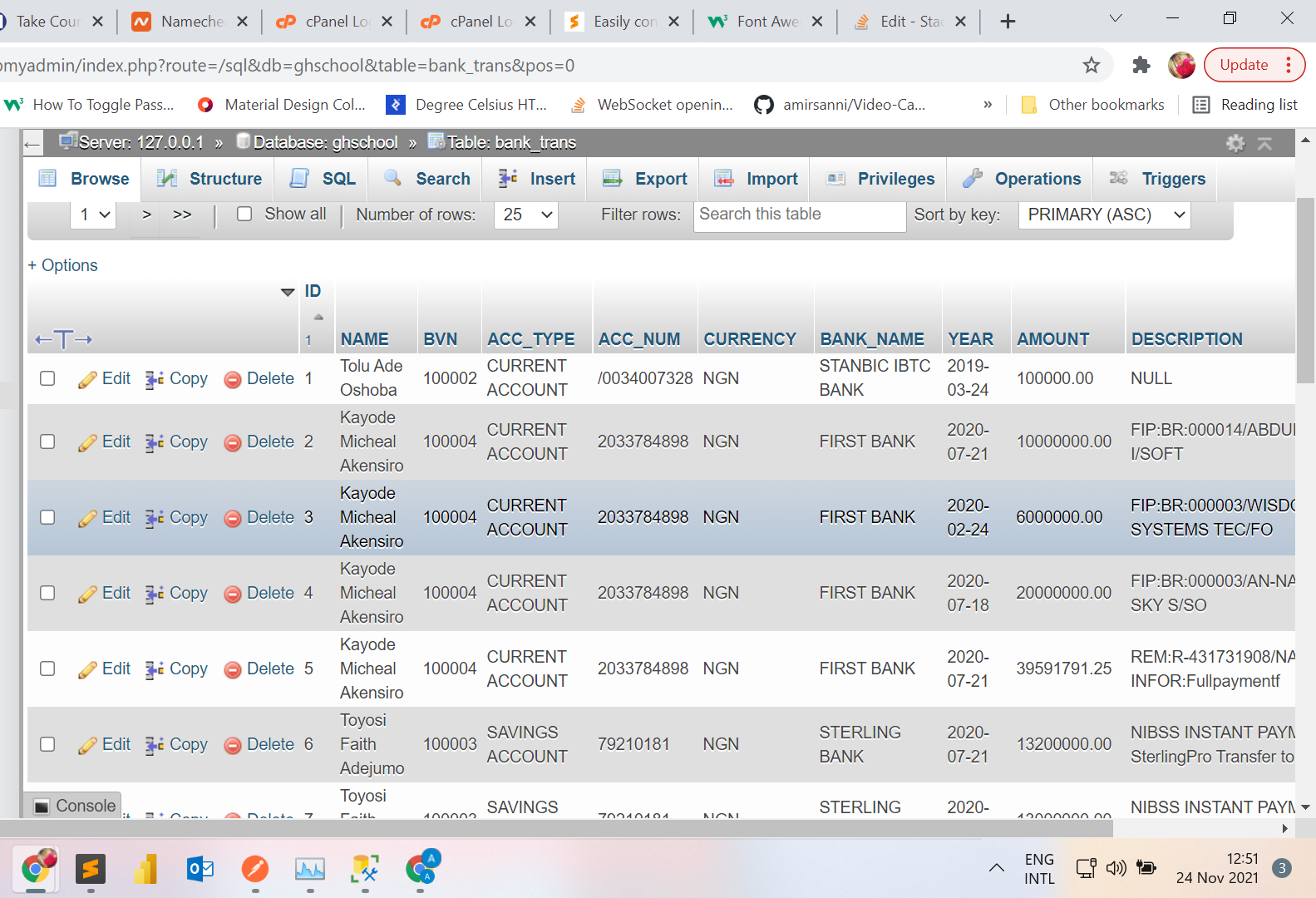Click the collapse top panel arrows icon

point(1264,143)
